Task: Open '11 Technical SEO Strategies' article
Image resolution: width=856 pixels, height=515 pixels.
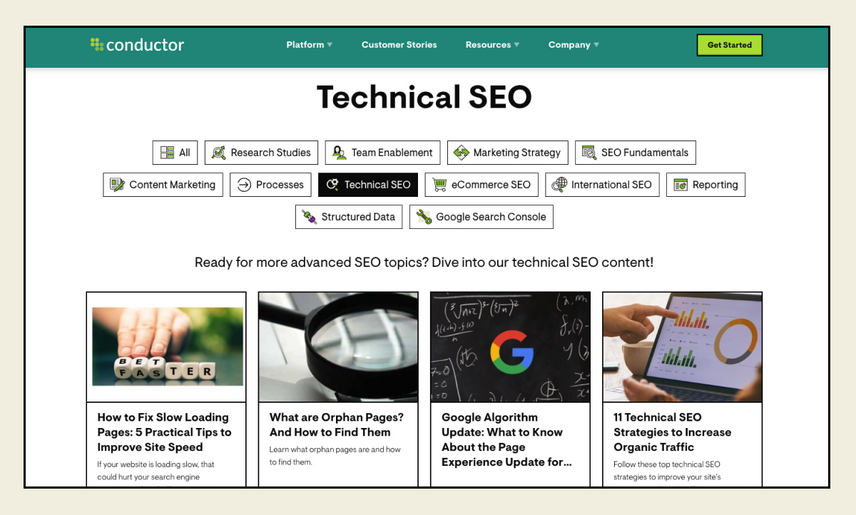Action: [x=672, y=432]
